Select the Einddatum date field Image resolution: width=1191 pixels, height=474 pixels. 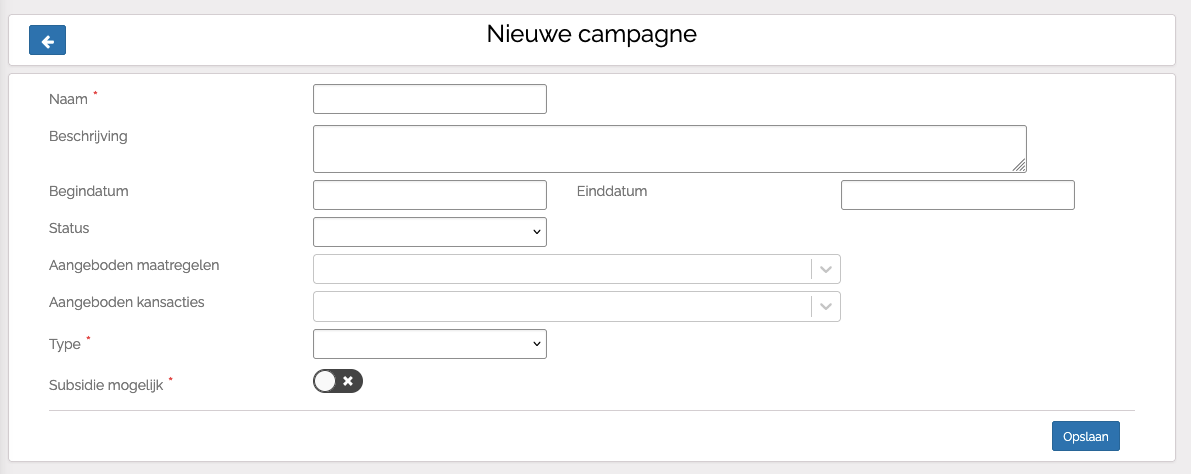957,195
